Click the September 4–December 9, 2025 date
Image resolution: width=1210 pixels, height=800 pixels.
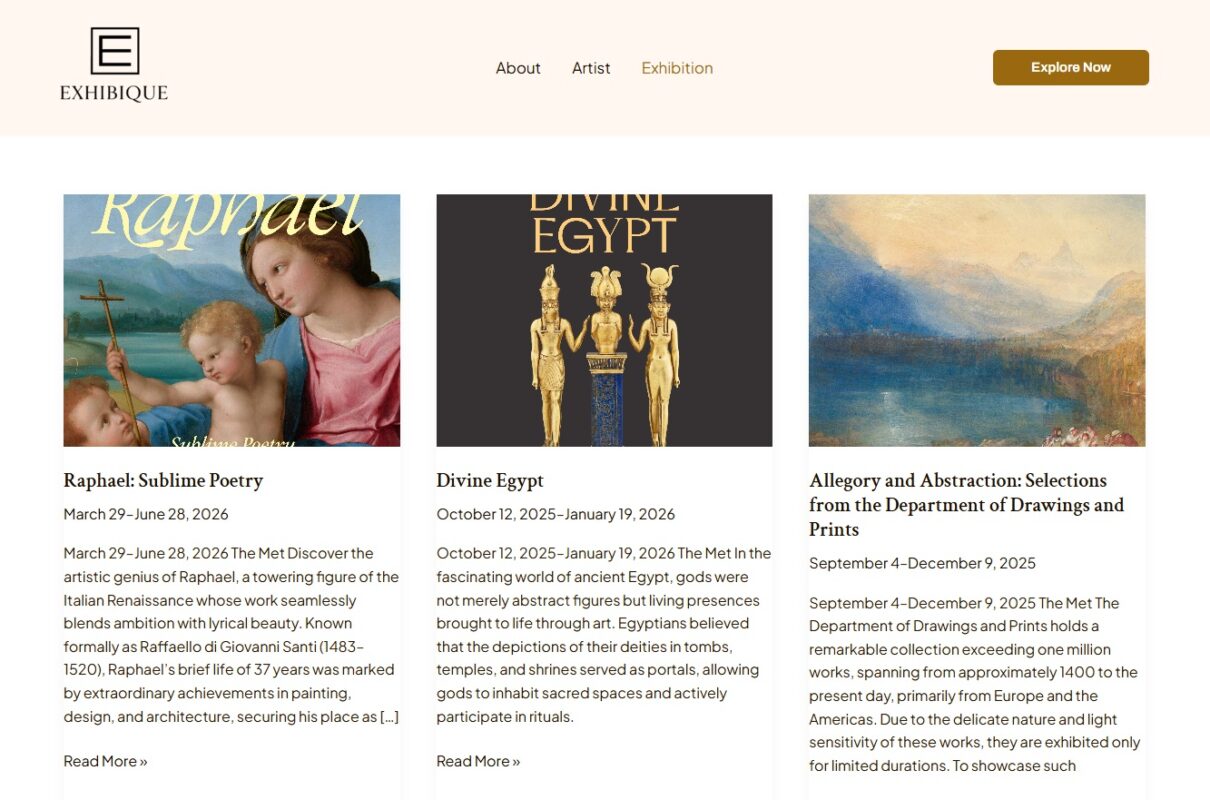[x=922, y=563]
